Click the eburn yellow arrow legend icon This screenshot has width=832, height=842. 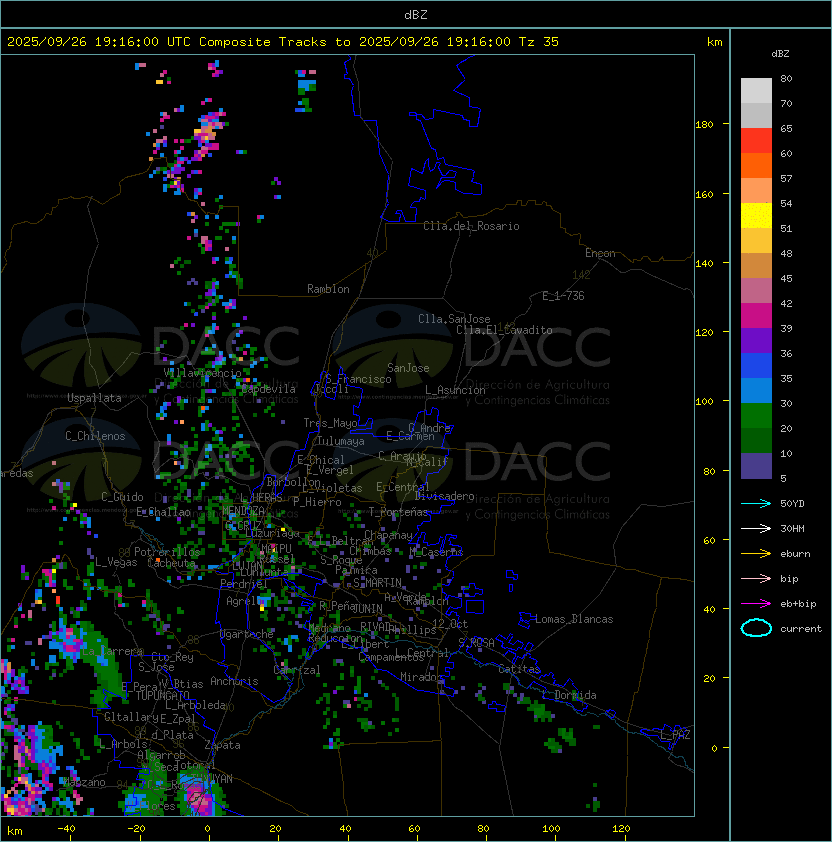pyautogui.click(x=756, y=554)
